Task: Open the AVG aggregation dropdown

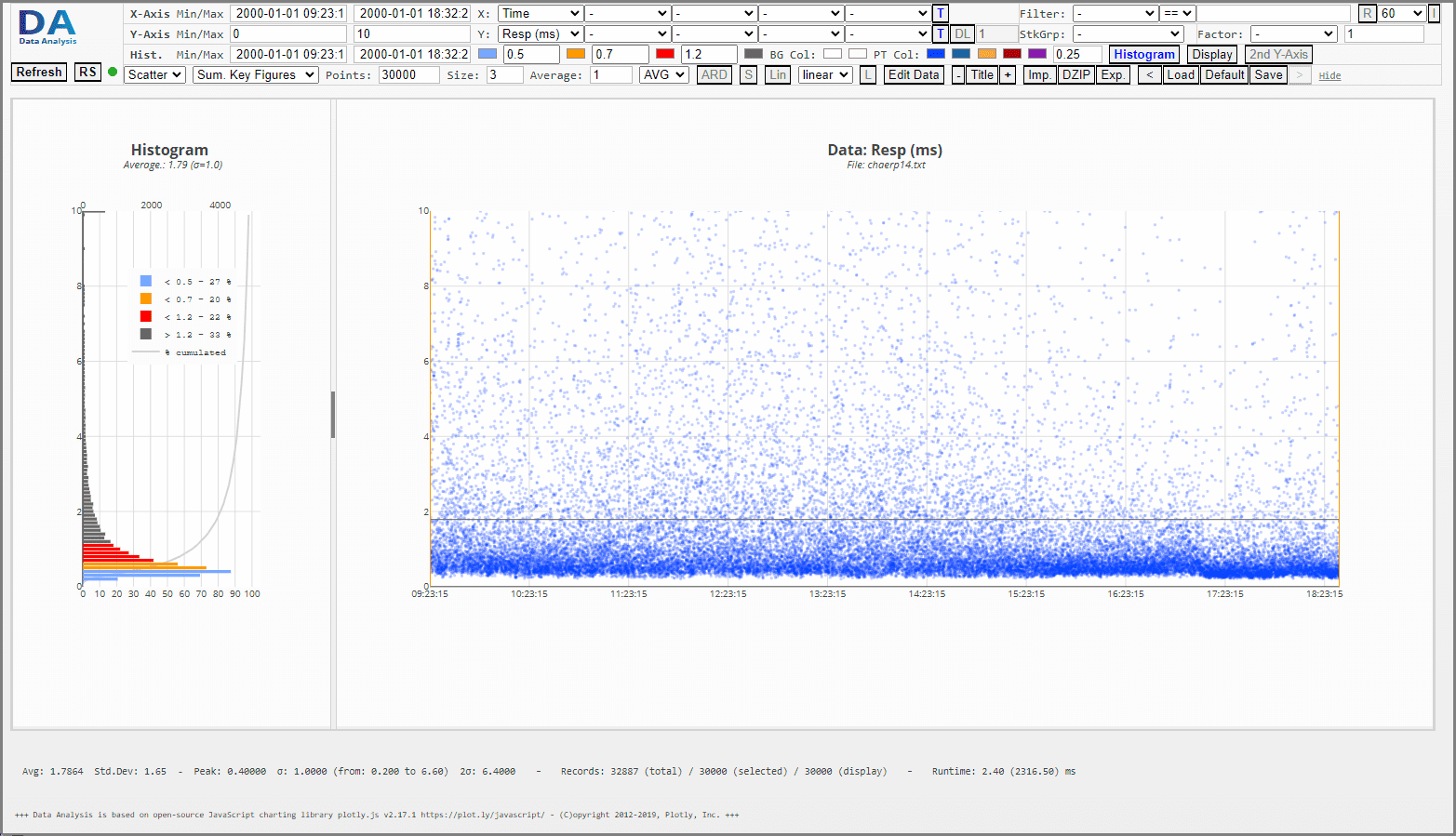Action: click(663, 74)
